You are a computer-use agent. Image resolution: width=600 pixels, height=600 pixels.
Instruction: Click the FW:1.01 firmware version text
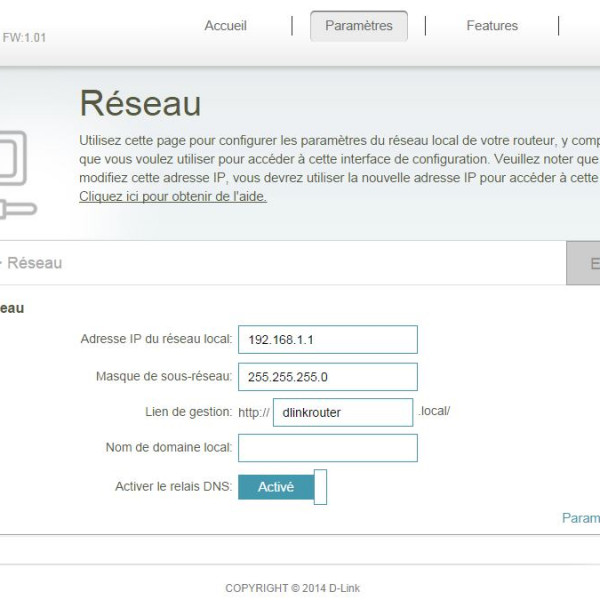[x=24, y=38]
